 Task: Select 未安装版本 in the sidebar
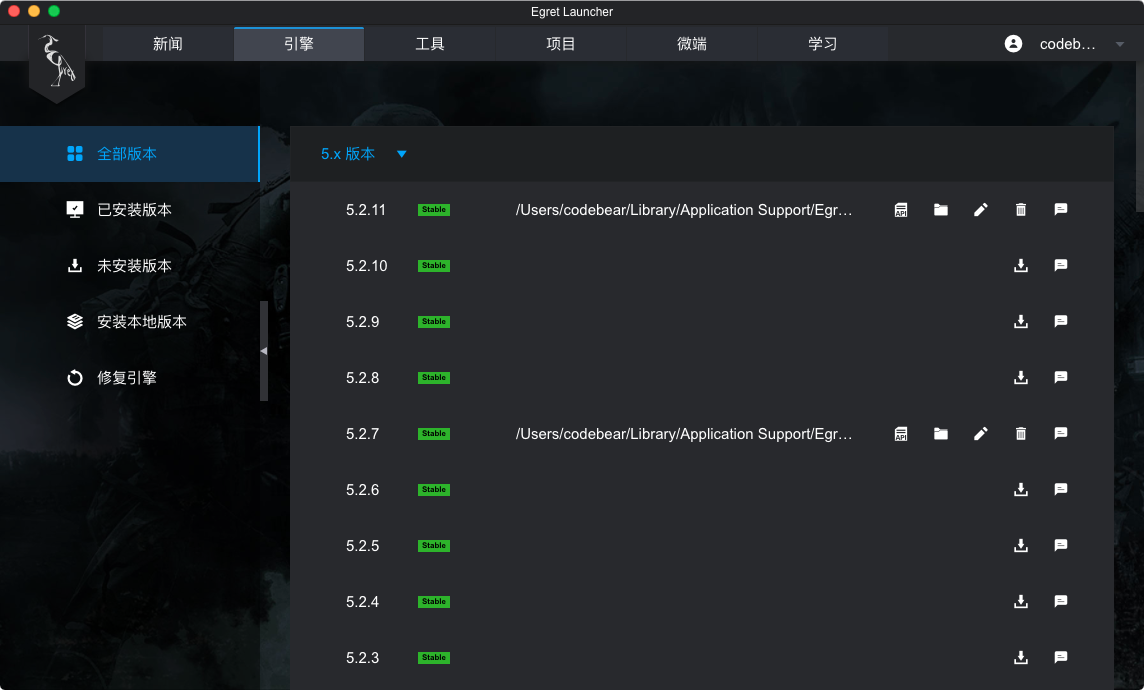[130, 265]
